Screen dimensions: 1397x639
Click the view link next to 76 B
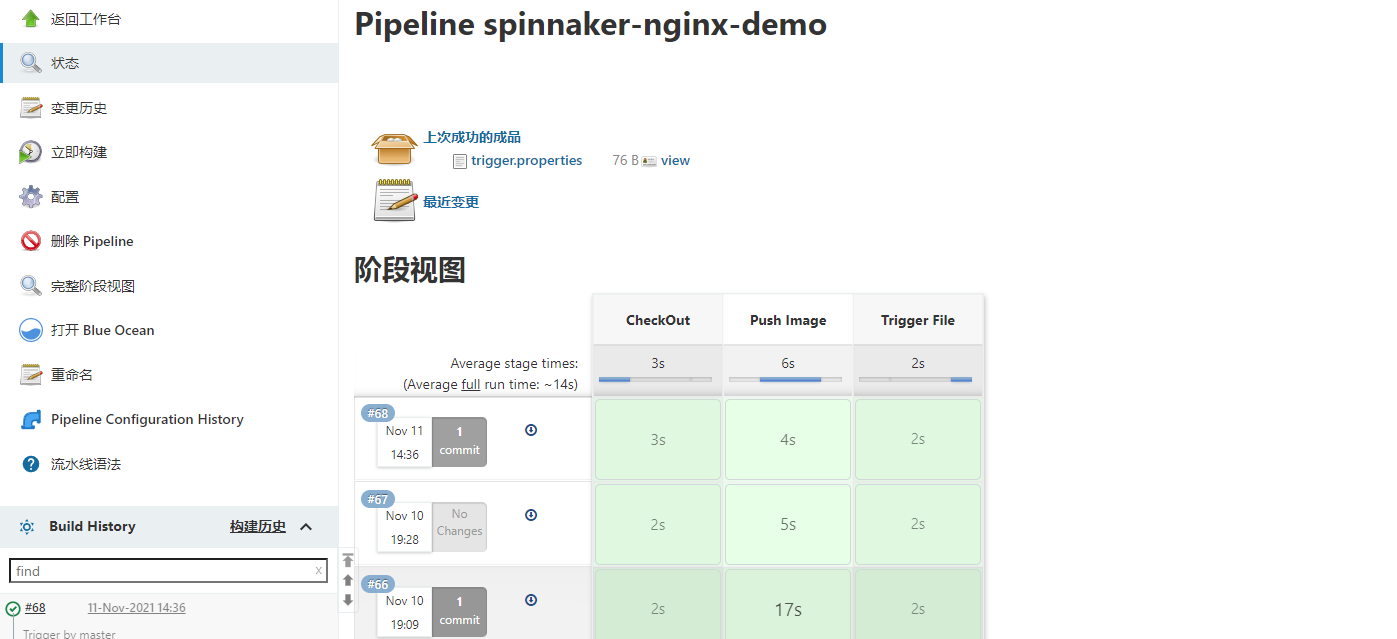675,160
